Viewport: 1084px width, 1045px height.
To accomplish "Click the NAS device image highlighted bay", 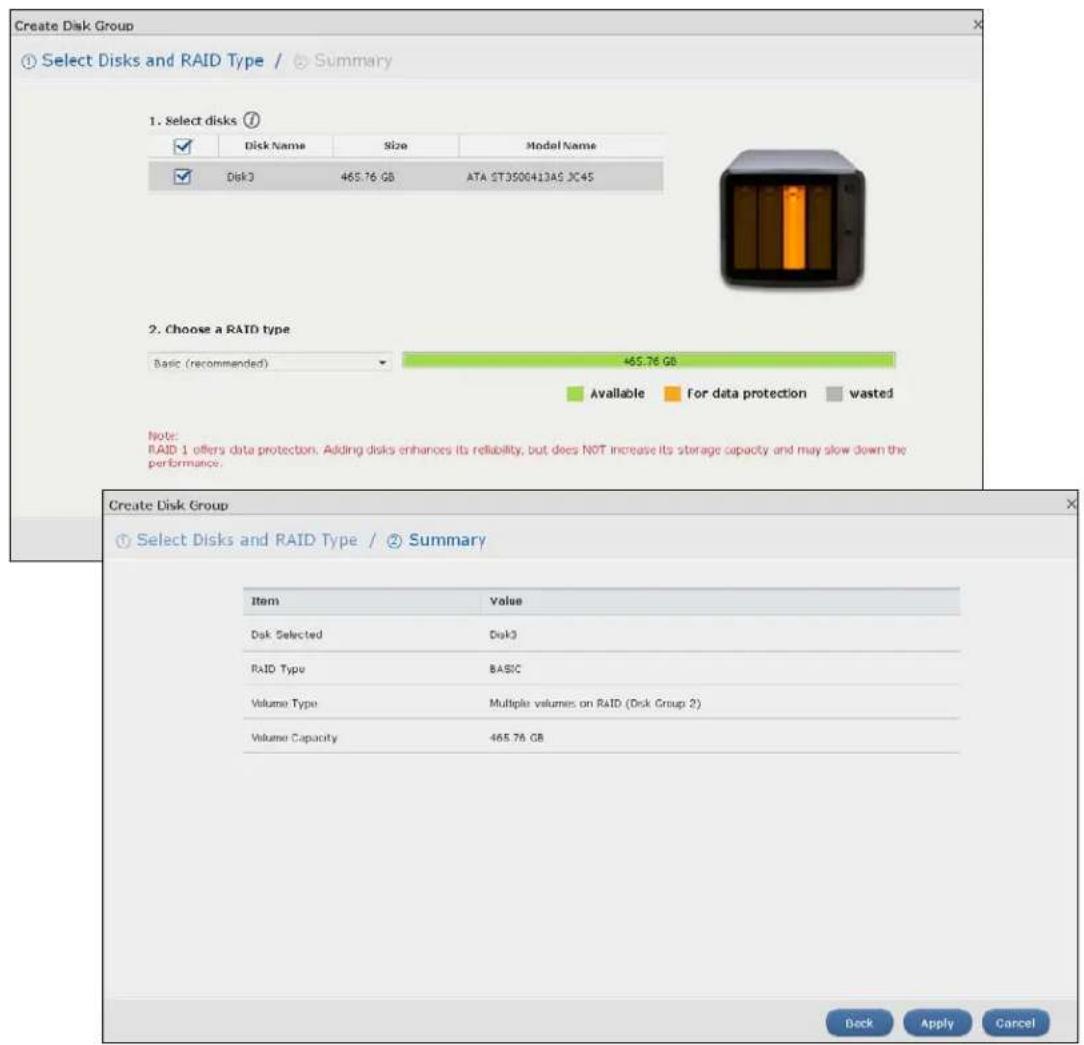I will coord(794,227).
